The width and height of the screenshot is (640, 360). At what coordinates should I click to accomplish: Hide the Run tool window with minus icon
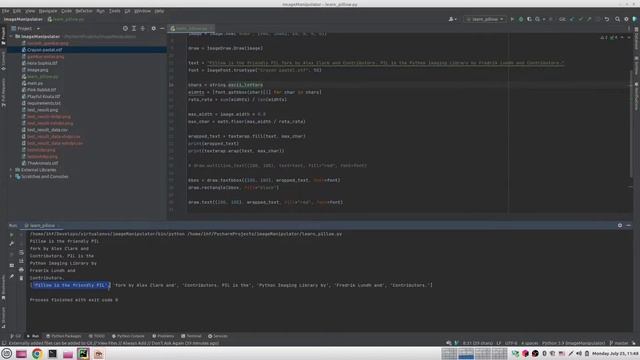(x=629, y=225)
